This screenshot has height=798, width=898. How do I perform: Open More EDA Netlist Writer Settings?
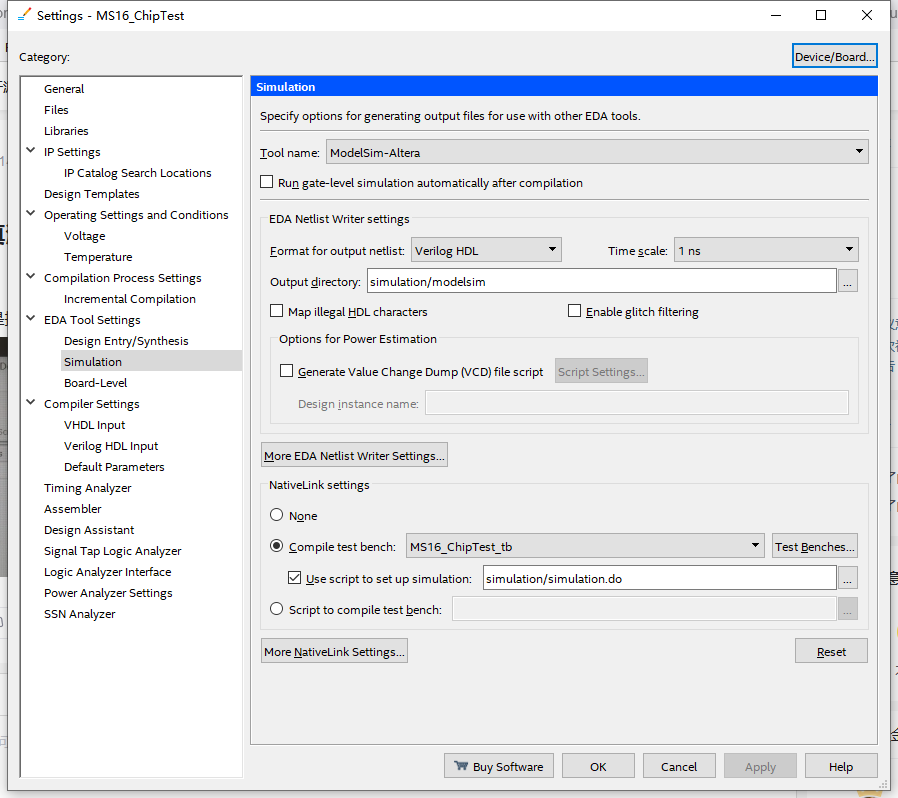click(354, 456)
